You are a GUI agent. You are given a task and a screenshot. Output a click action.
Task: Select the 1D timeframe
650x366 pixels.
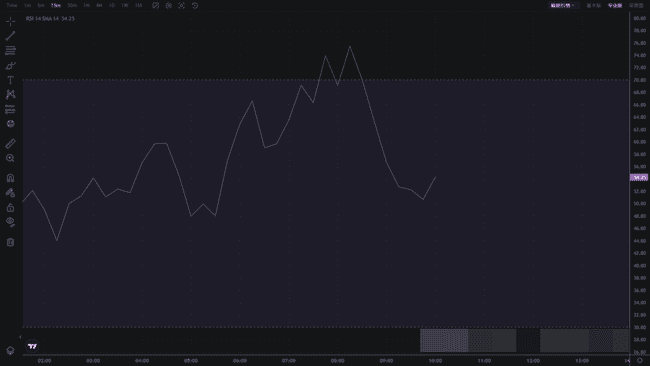click(112, 5)
